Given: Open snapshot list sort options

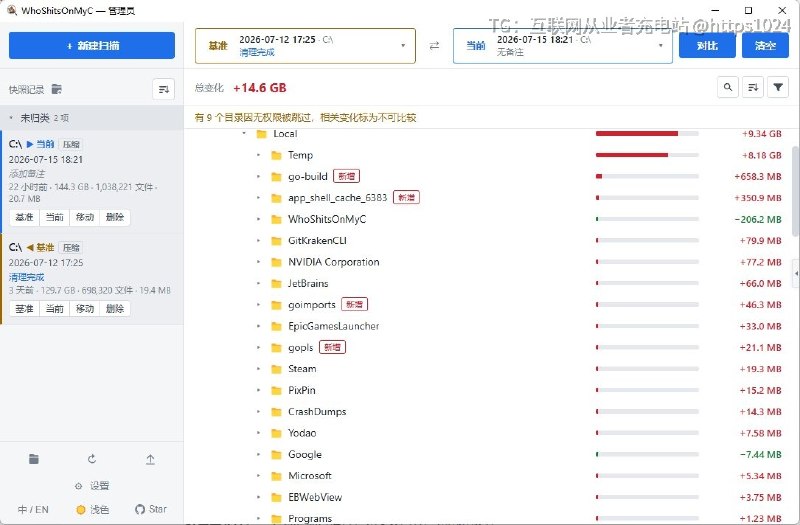Looking at the screenshot, I should click(x=163, y=89).
